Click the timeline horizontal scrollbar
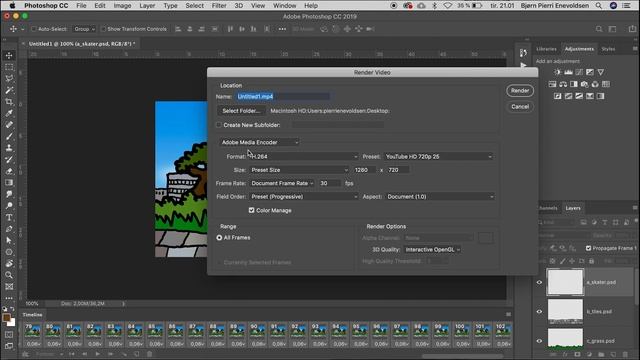 tap(463, 356)
